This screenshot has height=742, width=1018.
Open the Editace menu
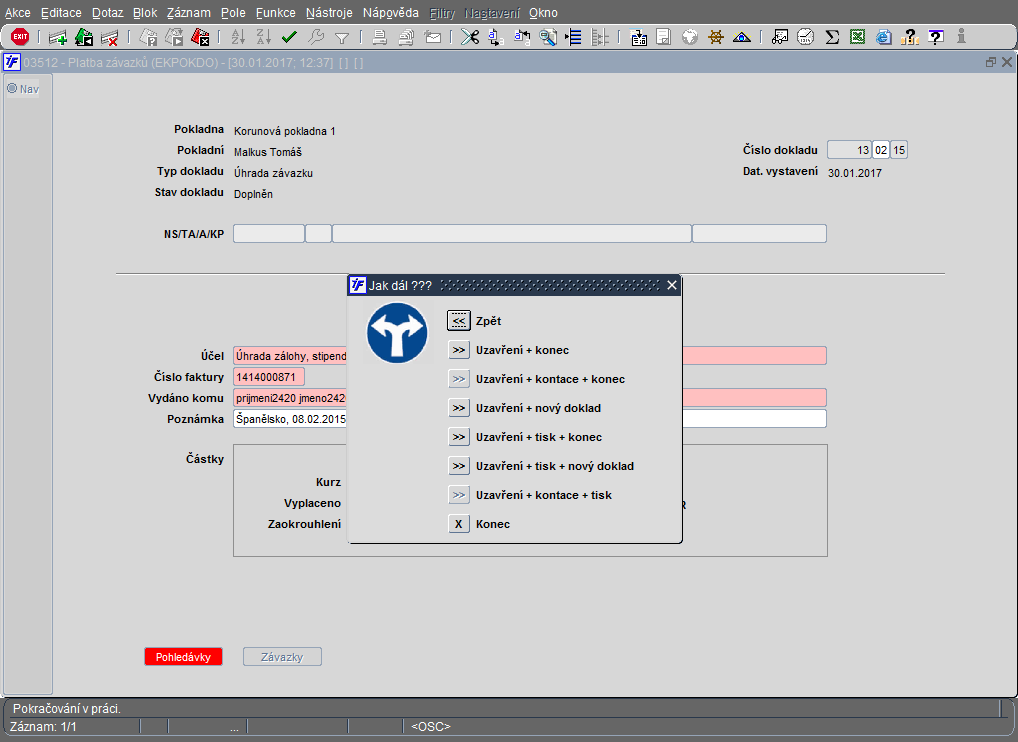pyautogui.click(x=61, y=12)
